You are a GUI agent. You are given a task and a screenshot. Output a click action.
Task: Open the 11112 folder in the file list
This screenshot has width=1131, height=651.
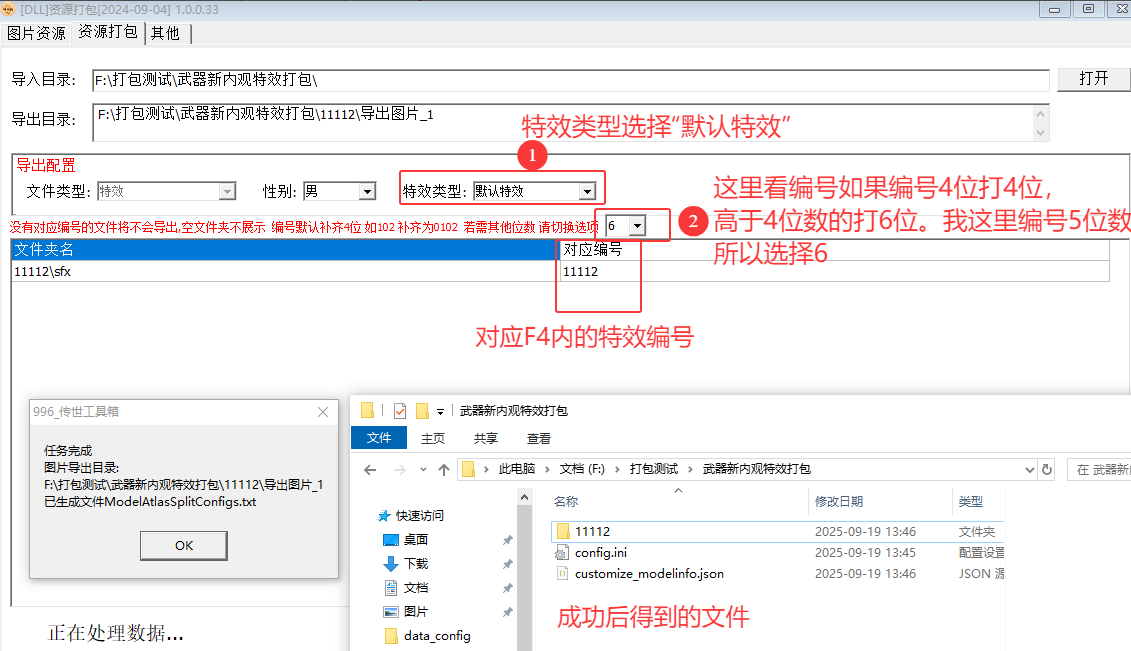pyautogui.click(x=592, y=531)
